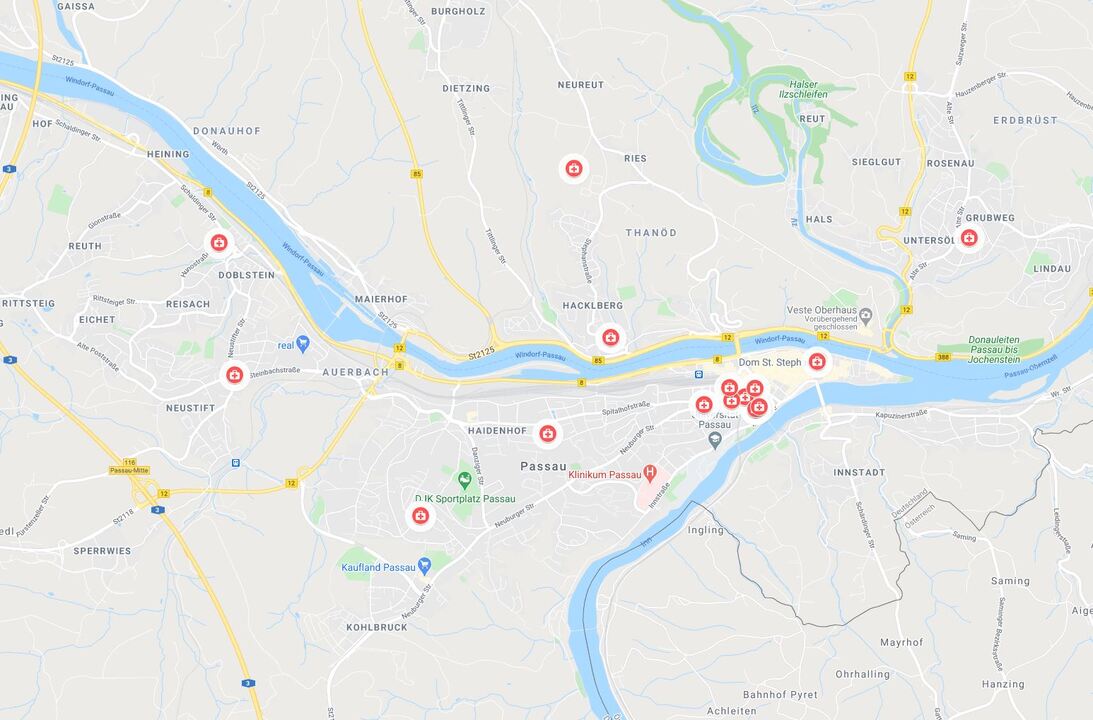
Task: Select the medical marker beside Haidenhof
Action: [x=548, y=434]
